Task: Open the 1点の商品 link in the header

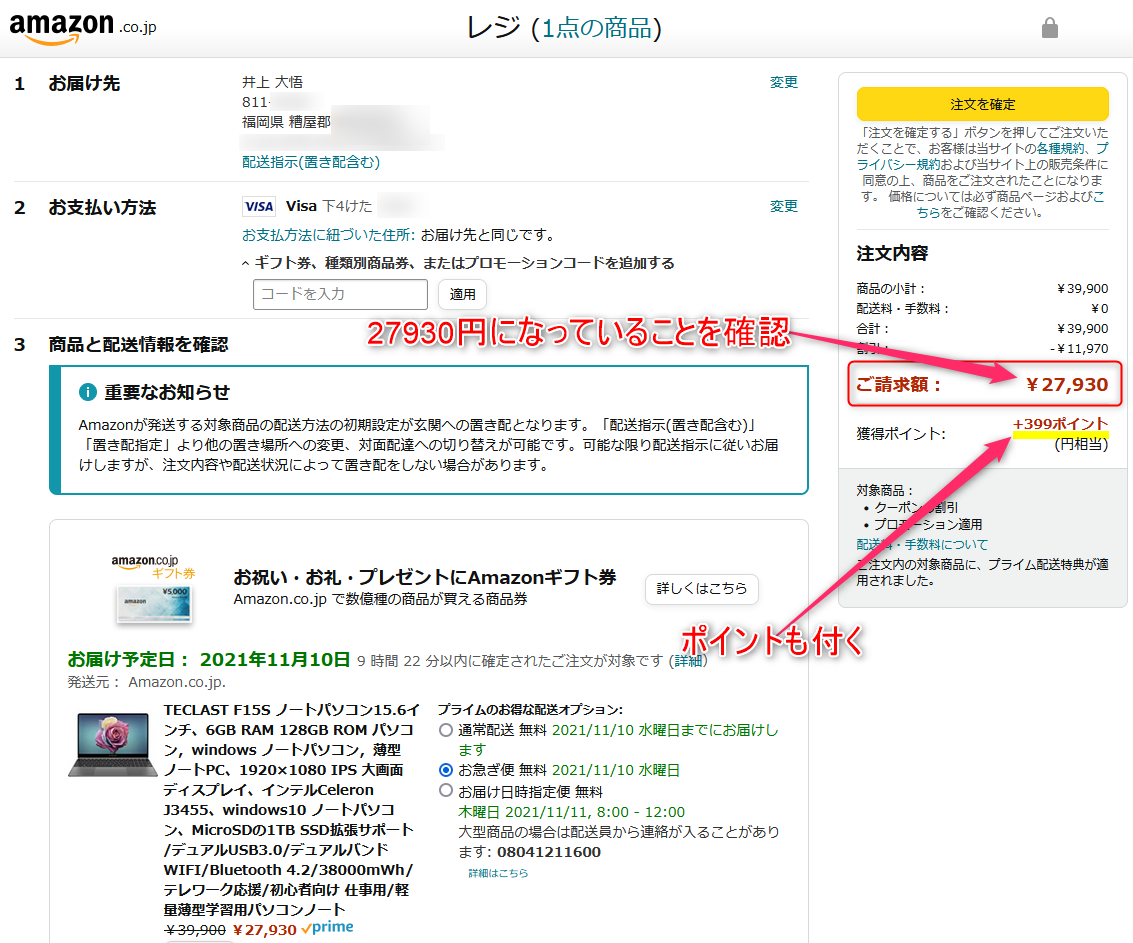Action: pos(597,28)
